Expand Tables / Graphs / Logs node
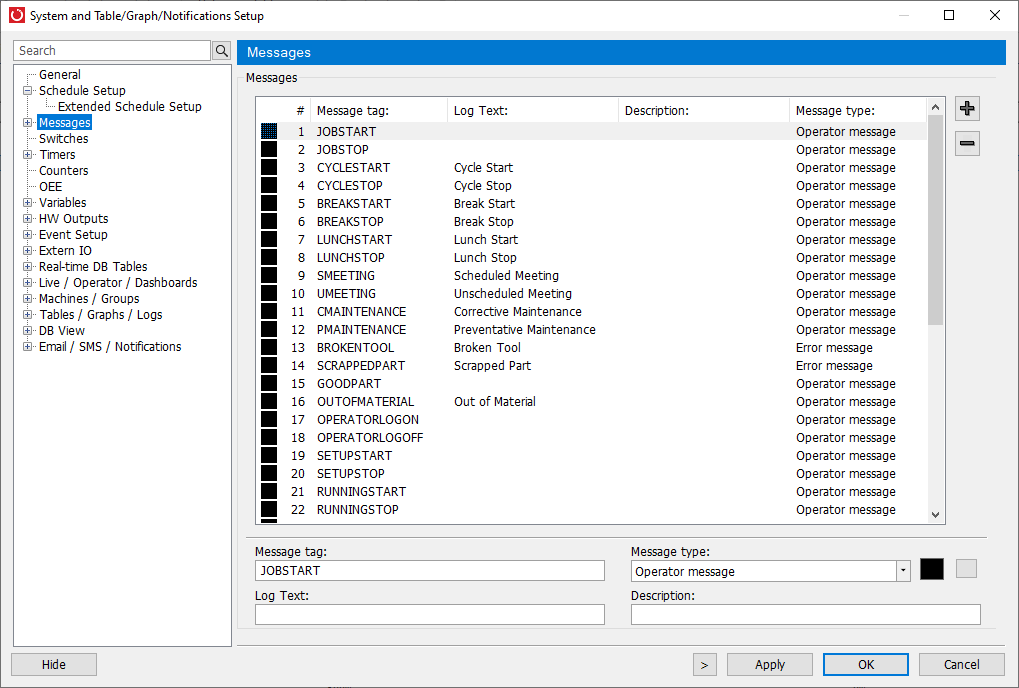The height and width of the screenshot is (688, 1019). 27,314
